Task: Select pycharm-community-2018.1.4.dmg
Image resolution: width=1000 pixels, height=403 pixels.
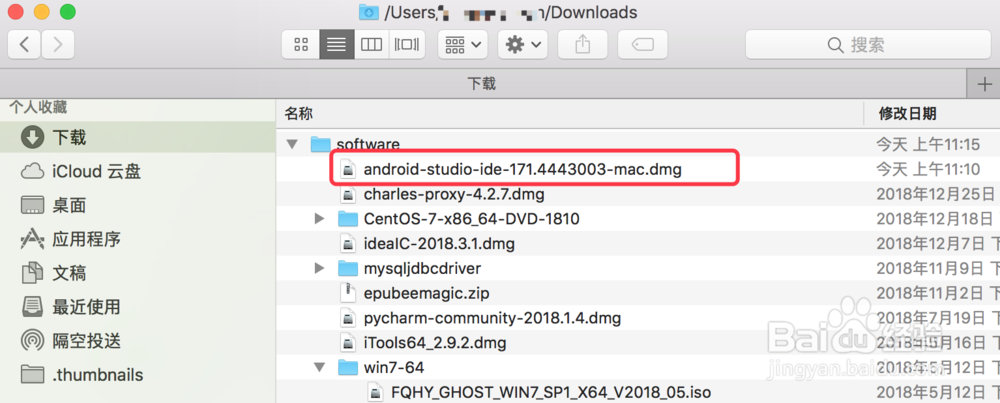Action: click(492, 318)
